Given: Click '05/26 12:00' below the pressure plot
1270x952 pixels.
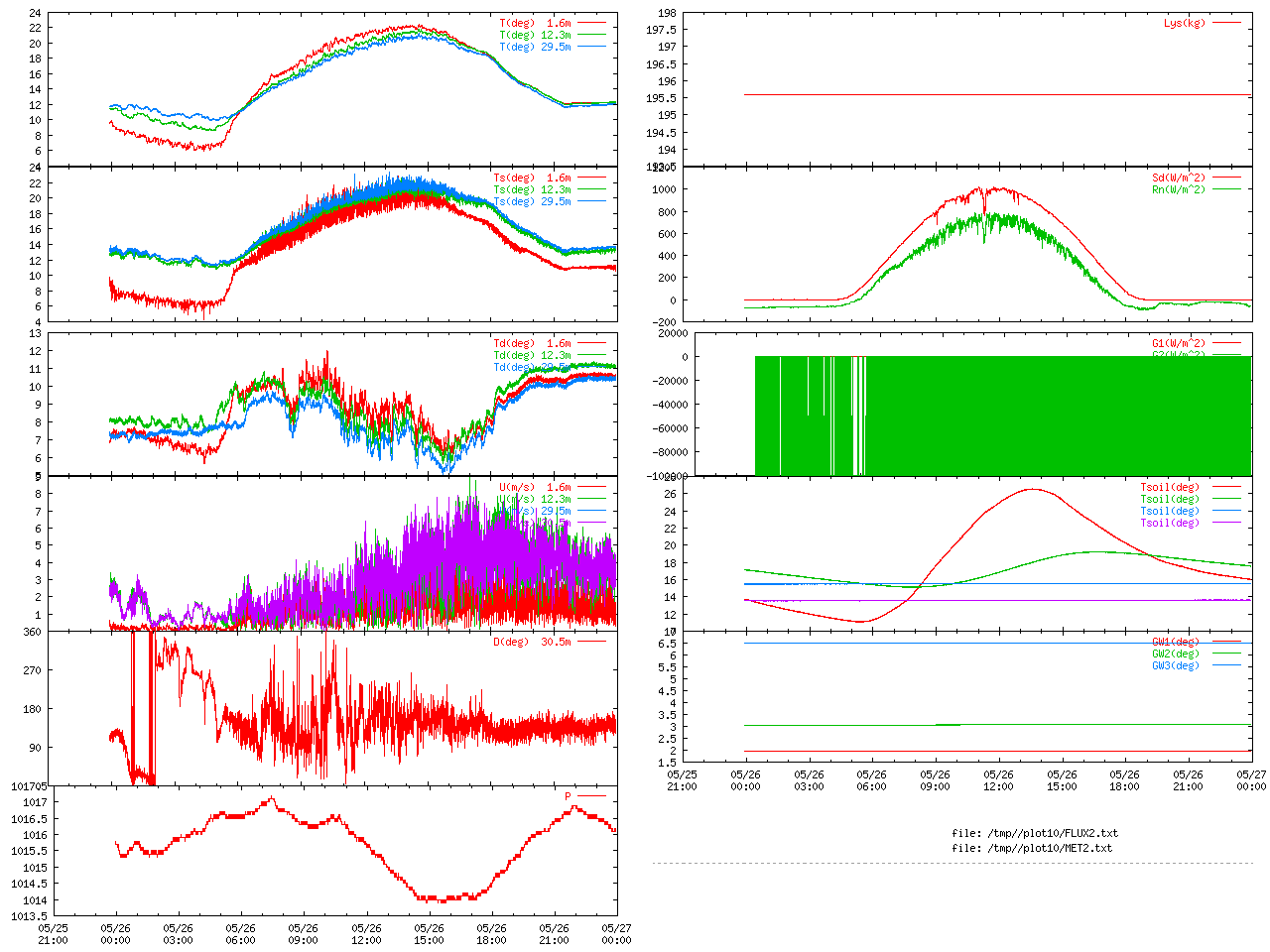Looking at the screenshot, I should point(366,934).
